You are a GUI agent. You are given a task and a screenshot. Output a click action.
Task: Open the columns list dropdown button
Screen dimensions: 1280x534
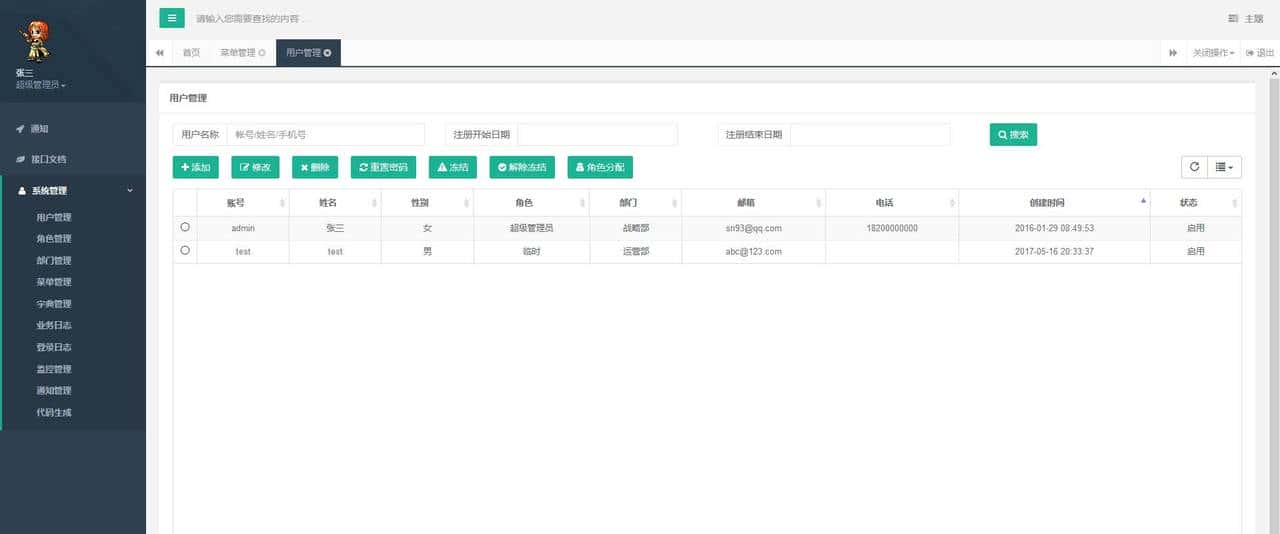click(1224, 167)
